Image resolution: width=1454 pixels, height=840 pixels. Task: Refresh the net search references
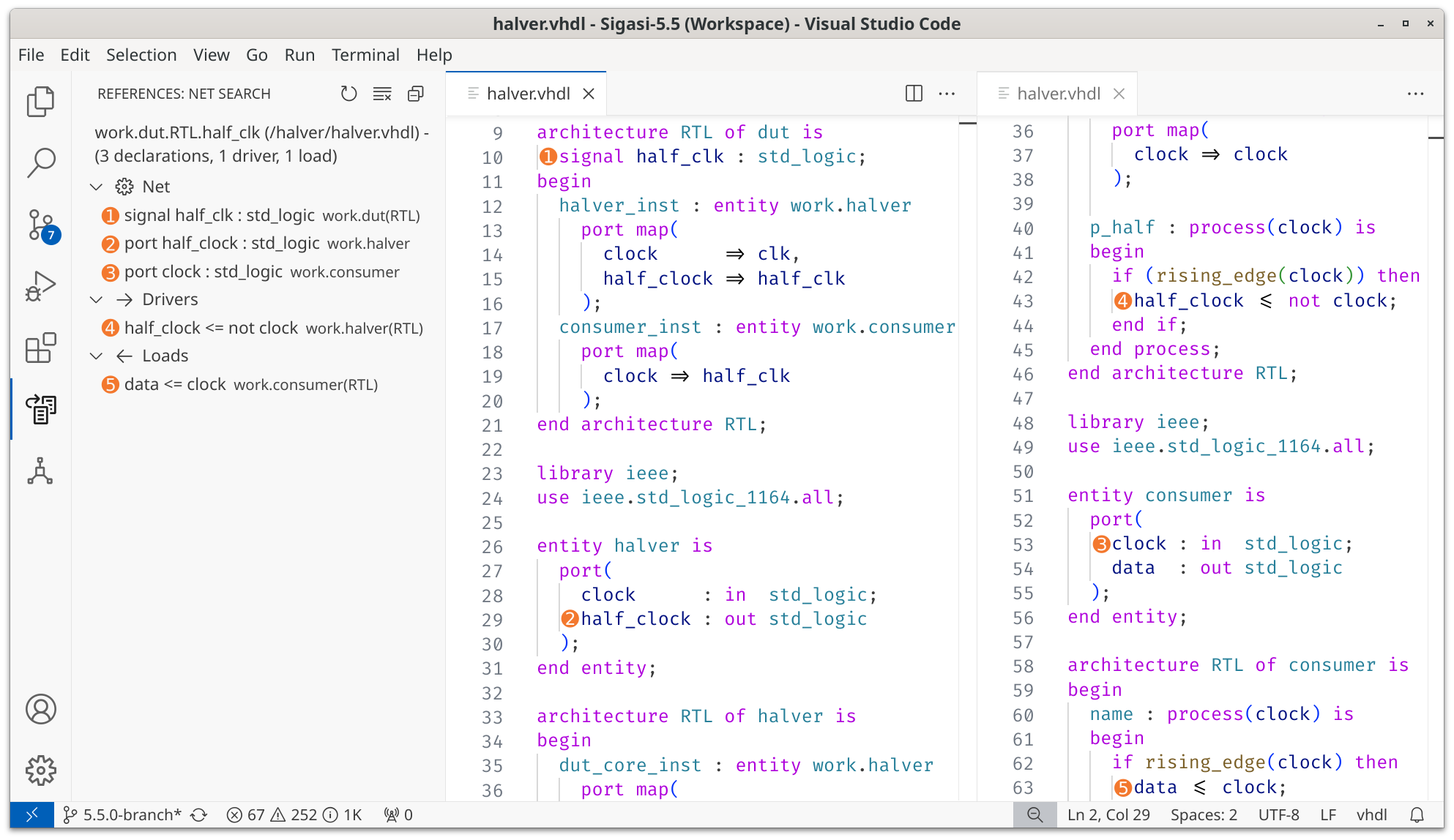pyautogui.click(x=348, y=94)
